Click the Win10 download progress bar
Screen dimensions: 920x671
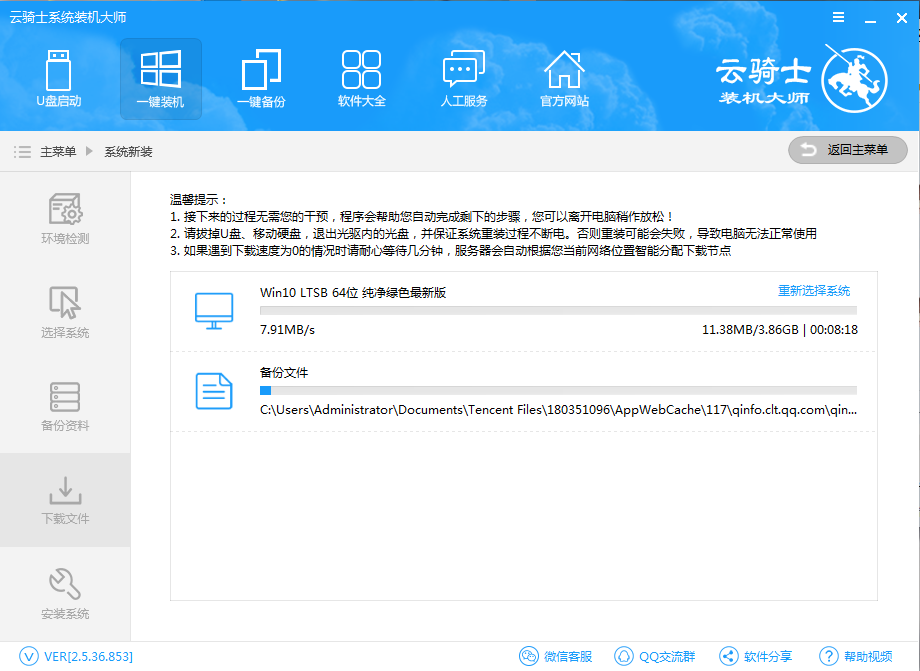tap(558, 310)
